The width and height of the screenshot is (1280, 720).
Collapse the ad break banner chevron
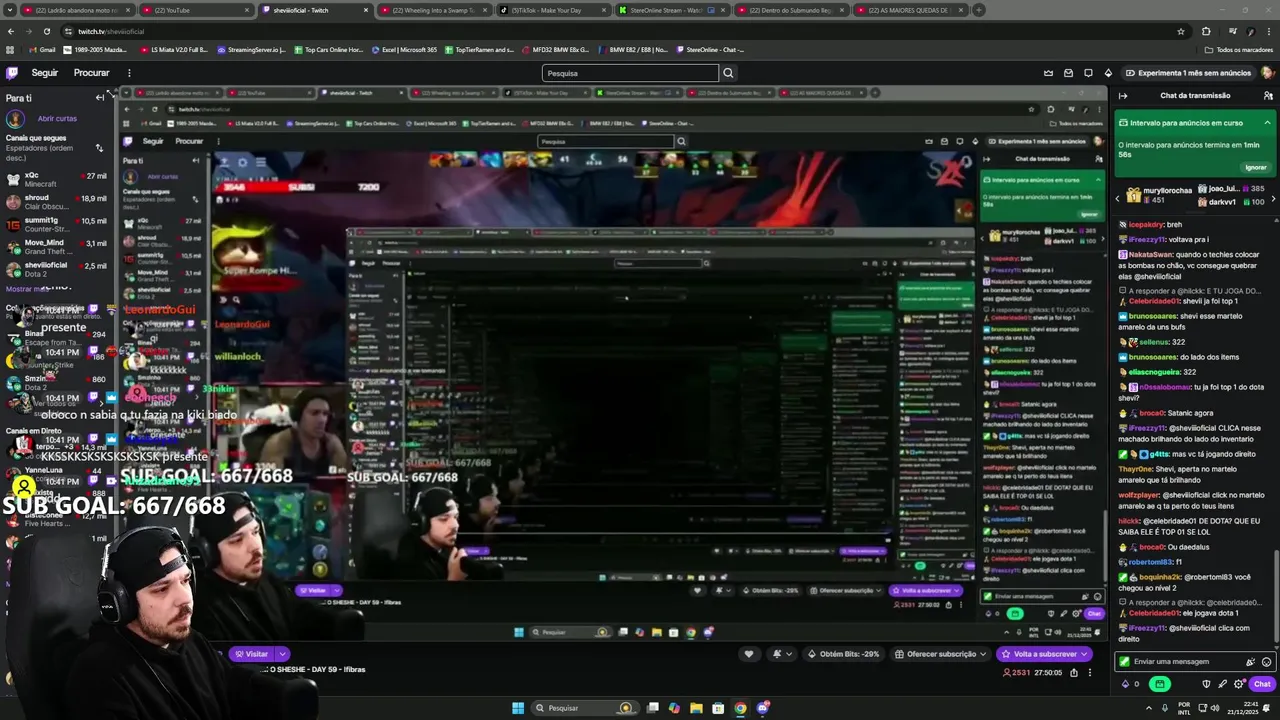pos(1267,123)
